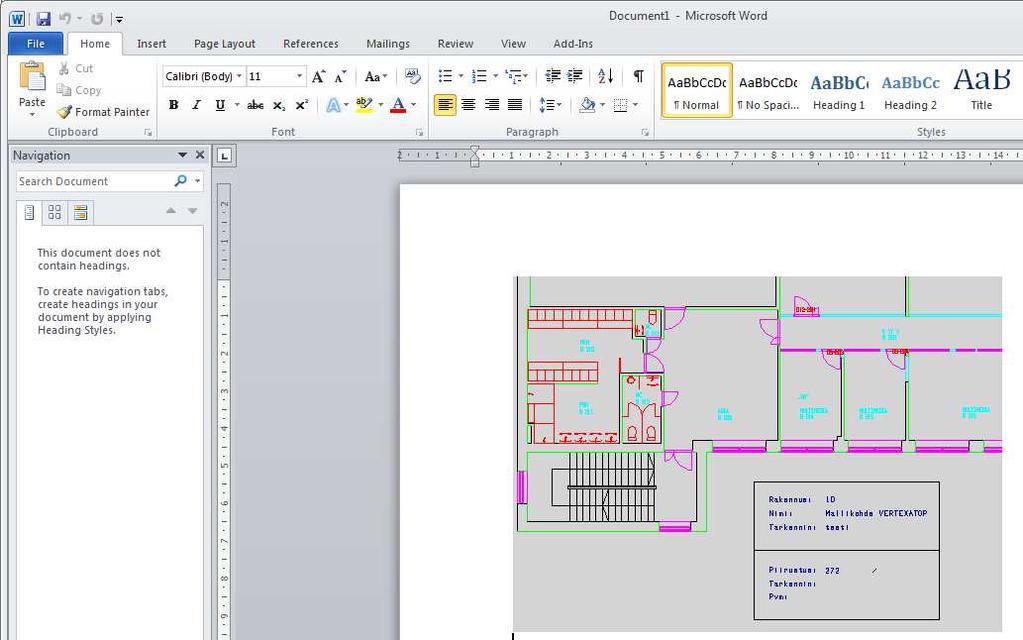The height and width of the screenshot is (640, 1023).
Task: Apply superscript formatting
Action: pyautogui.click(x=301, y=105)
